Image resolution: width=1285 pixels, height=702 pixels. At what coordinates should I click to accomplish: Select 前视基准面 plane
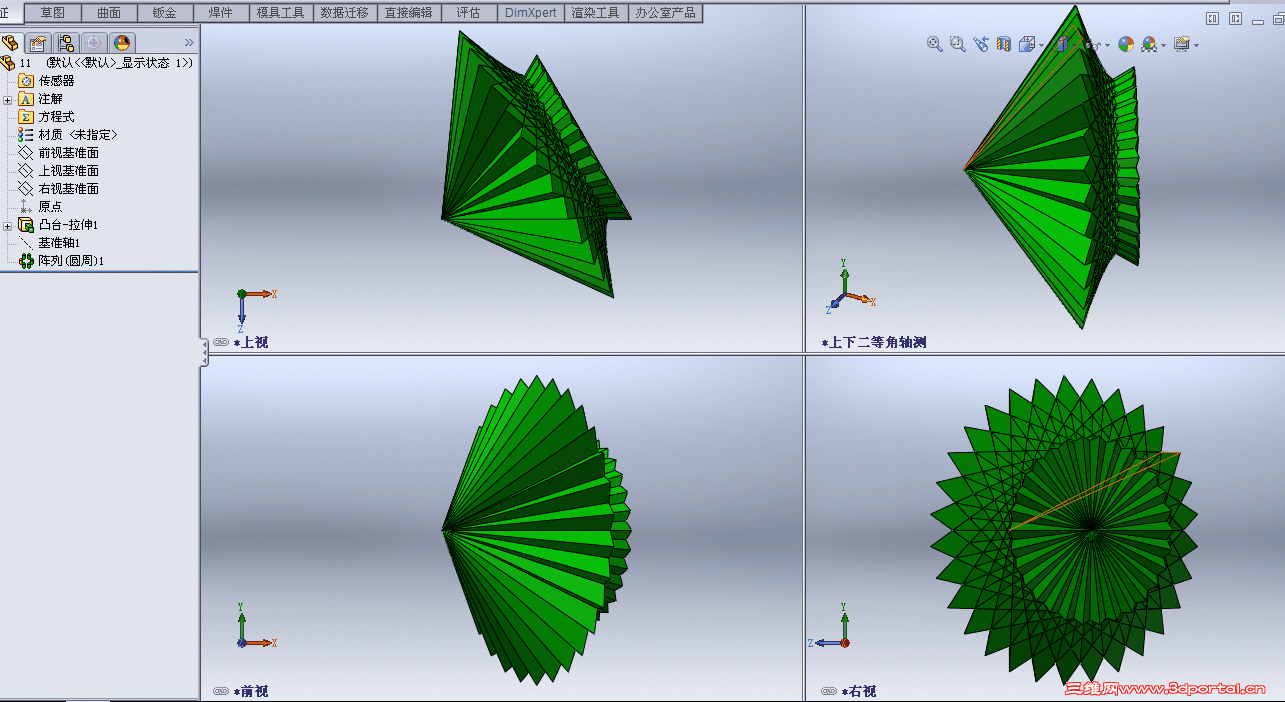59,153
